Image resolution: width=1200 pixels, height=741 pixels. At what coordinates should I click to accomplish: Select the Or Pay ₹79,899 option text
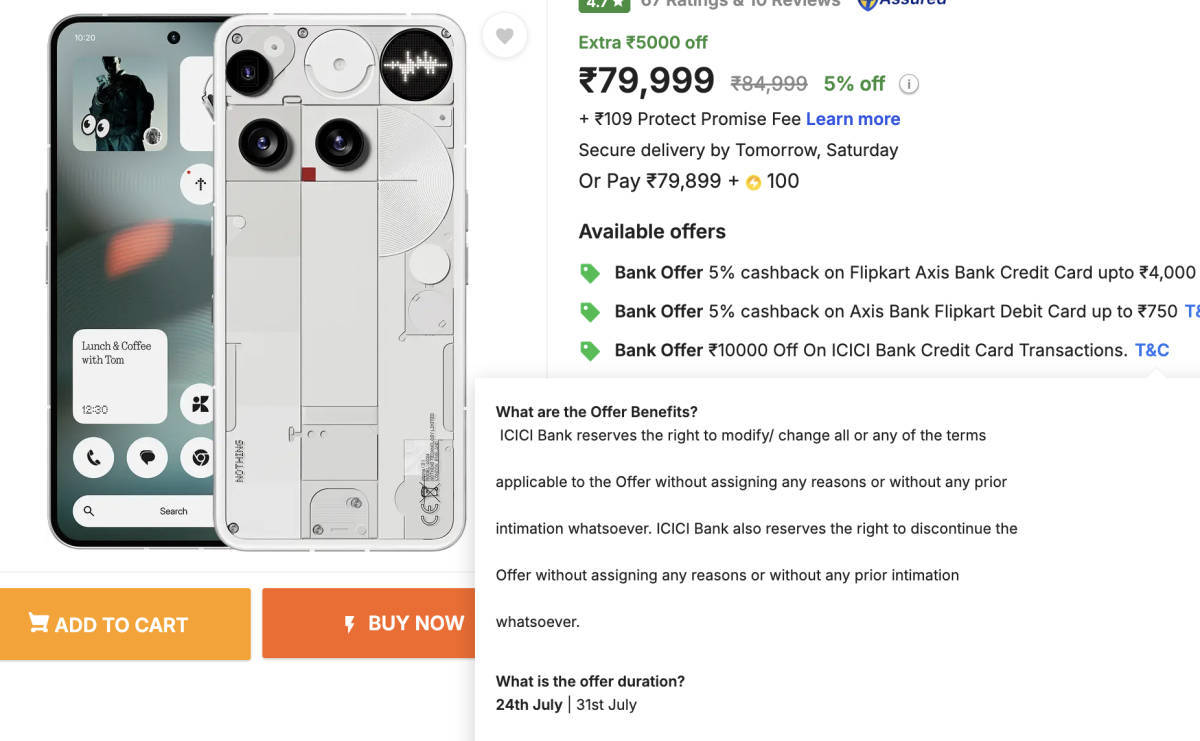[x=649, y=181]
